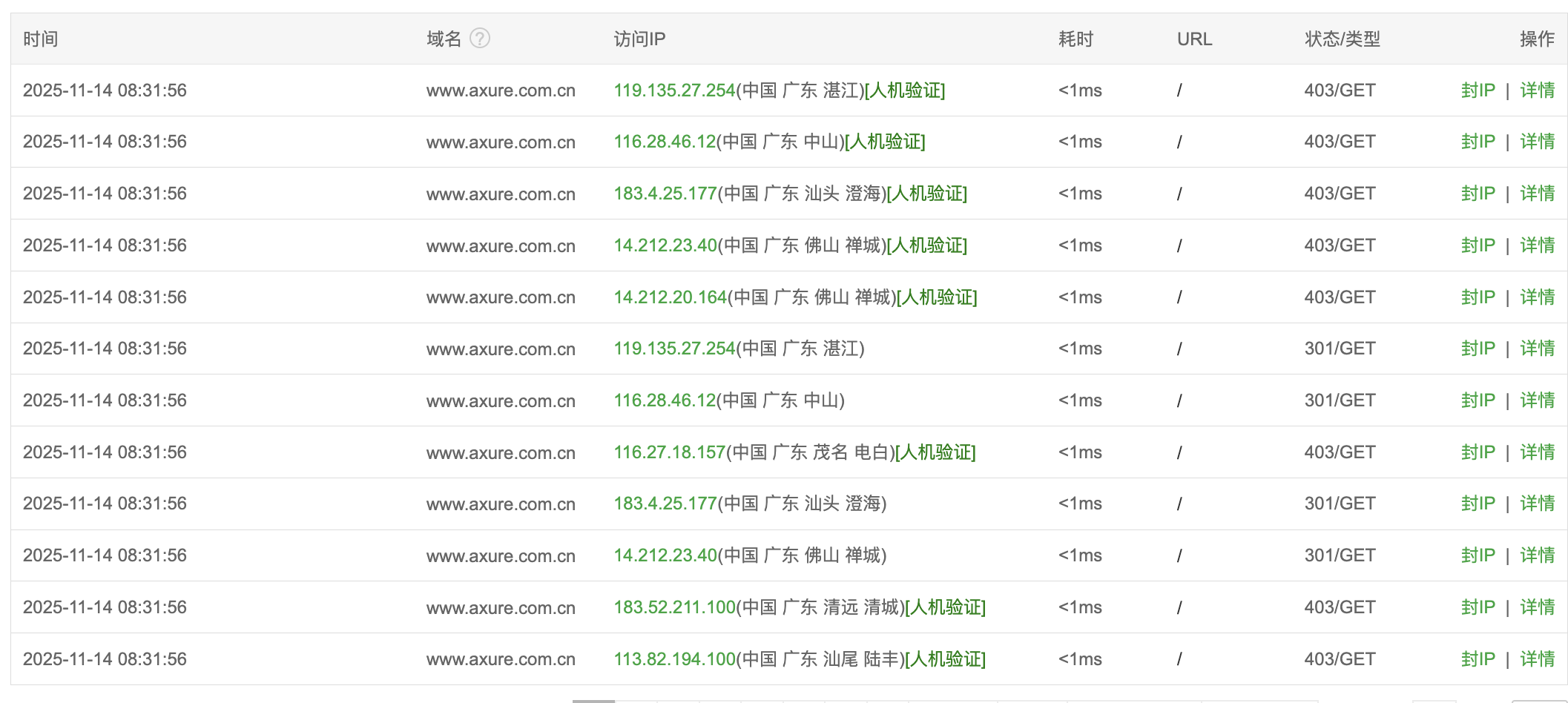This screenshot has height=703, width=1568.
Task: Block the IP 113.82.194.100 via 封IP
Action: coord(1478,659)
